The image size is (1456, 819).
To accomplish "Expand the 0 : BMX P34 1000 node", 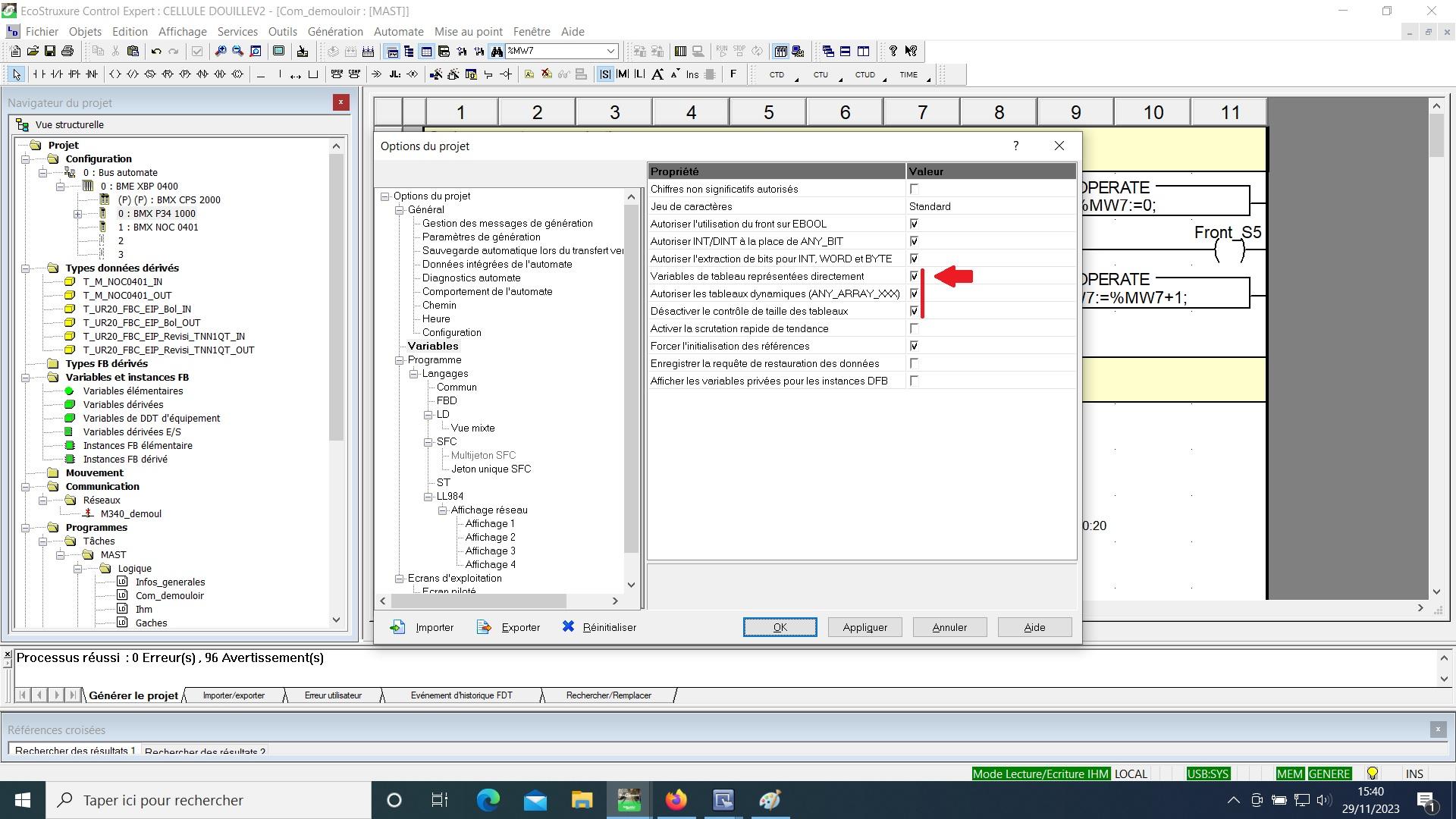I will click(77, 214).
